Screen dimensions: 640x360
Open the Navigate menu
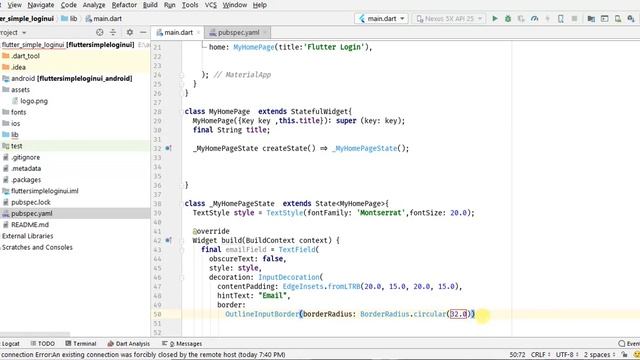(x=41, y=5)
